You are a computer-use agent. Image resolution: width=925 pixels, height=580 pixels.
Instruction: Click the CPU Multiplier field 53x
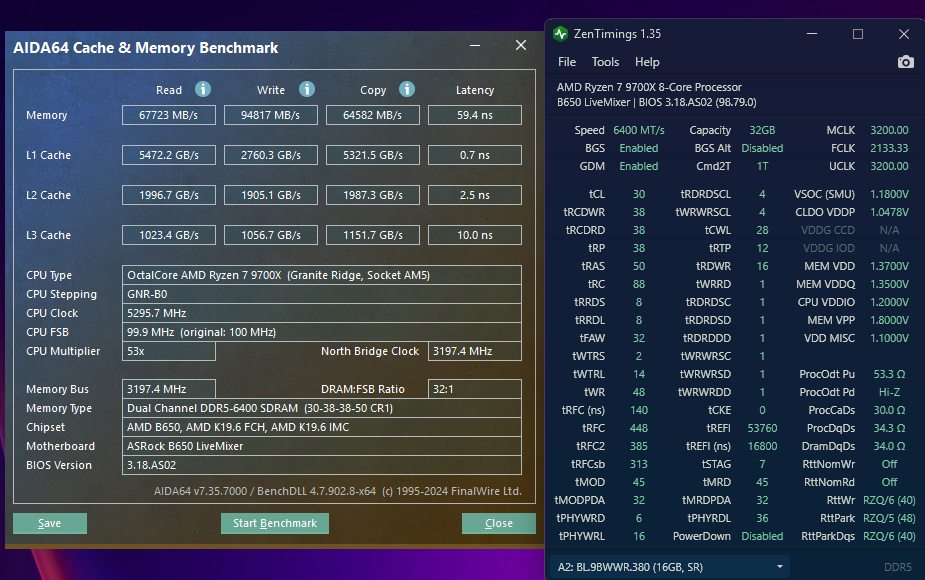coord(169,351)
